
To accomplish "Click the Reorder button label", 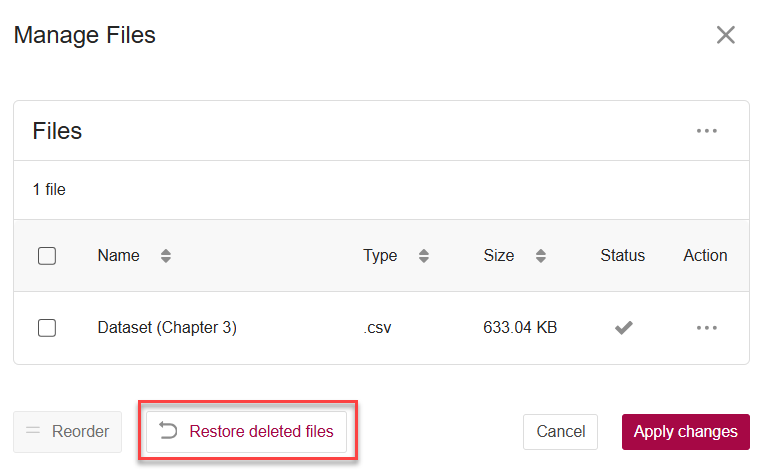I will [80, 432].
